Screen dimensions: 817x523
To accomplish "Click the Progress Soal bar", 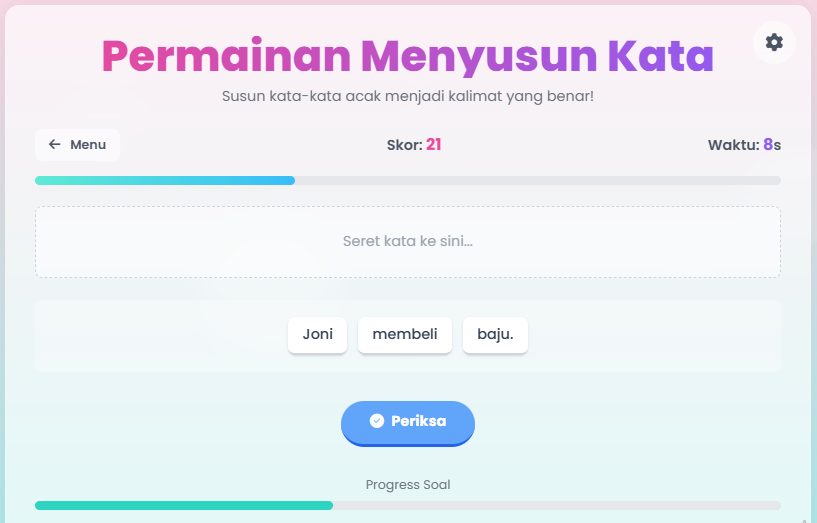I will (x=408, y=506).
